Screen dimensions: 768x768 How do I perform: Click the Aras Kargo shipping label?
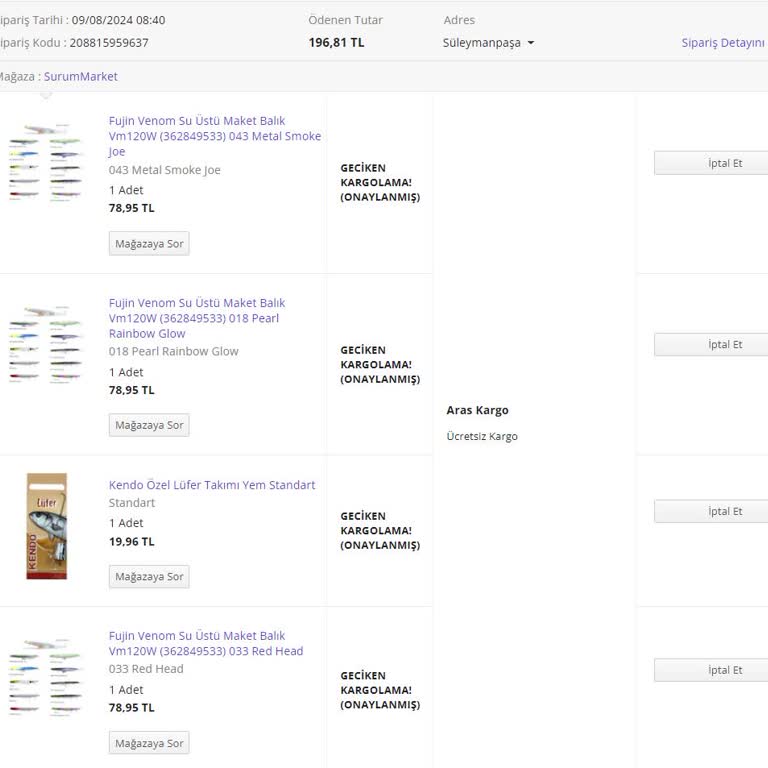tap(477, 410)
